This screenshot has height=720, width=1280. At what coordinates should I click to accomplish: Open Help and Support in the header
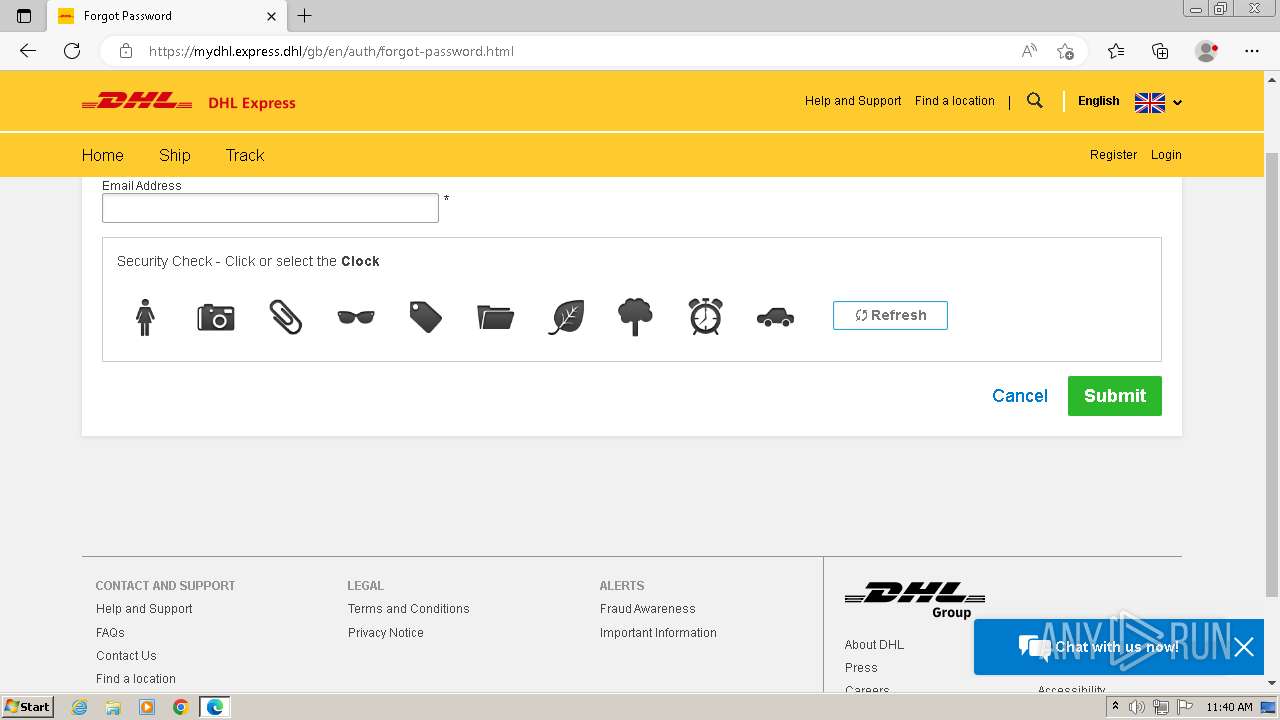(853, 101)
